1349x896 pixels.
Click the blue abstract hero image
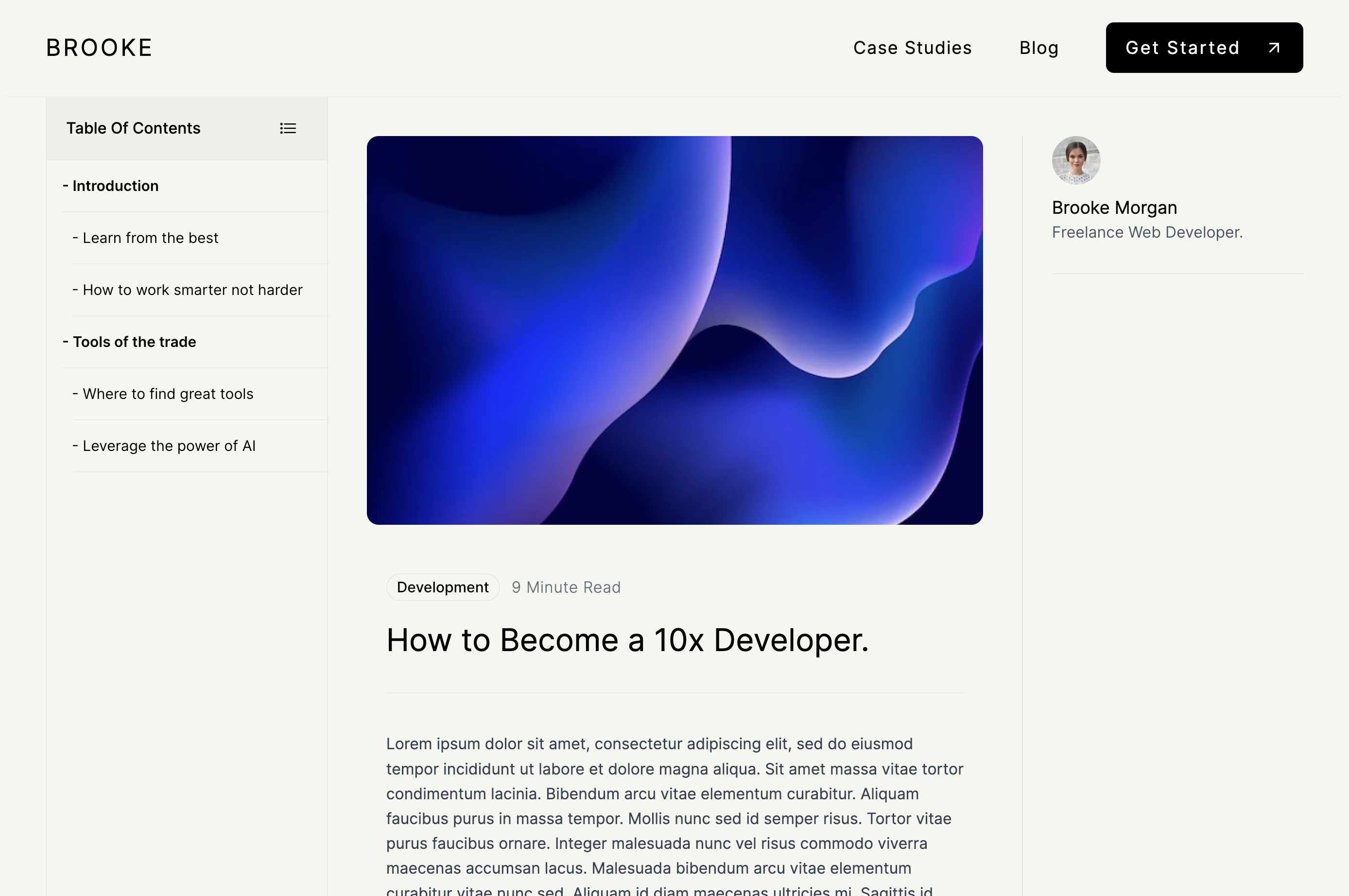pyautogui.click(x=674, y=330)
